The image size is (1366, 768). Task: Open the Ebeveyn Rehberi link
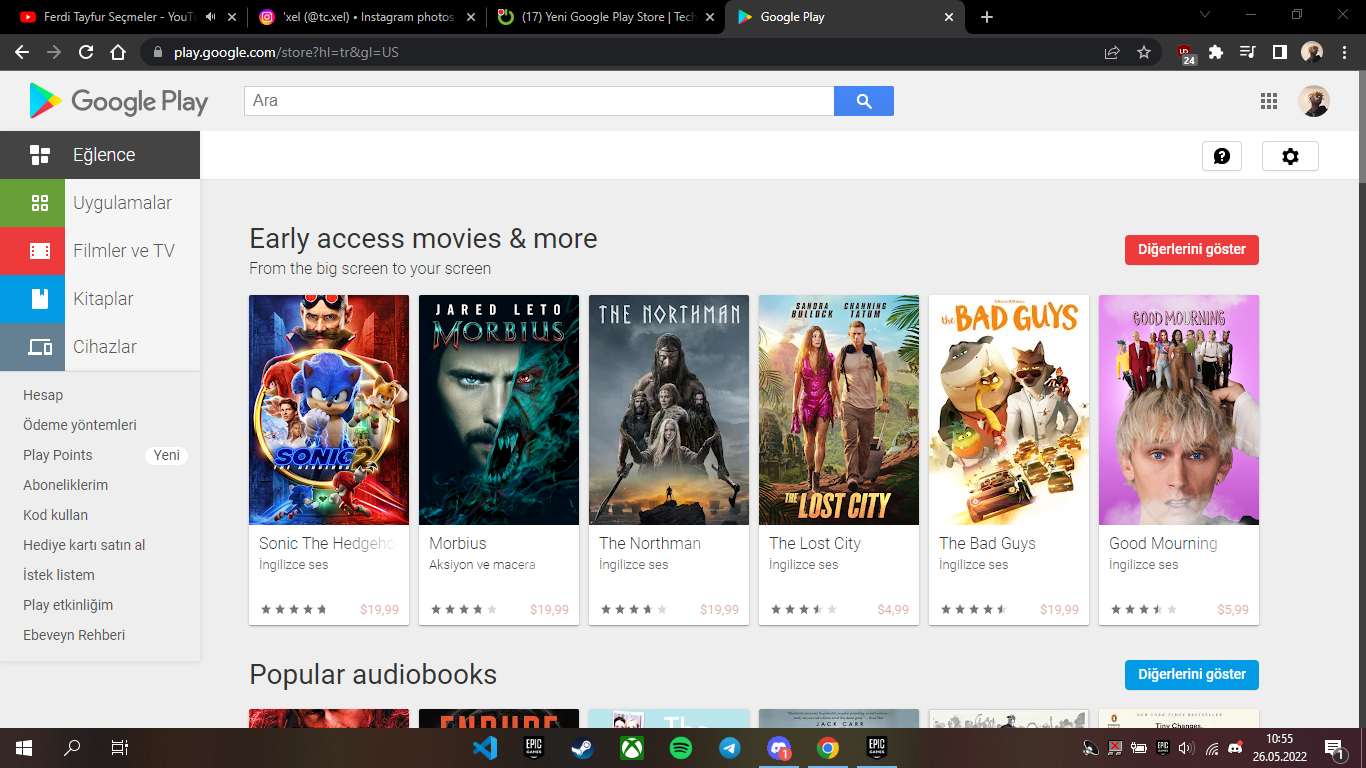[74, 635]
